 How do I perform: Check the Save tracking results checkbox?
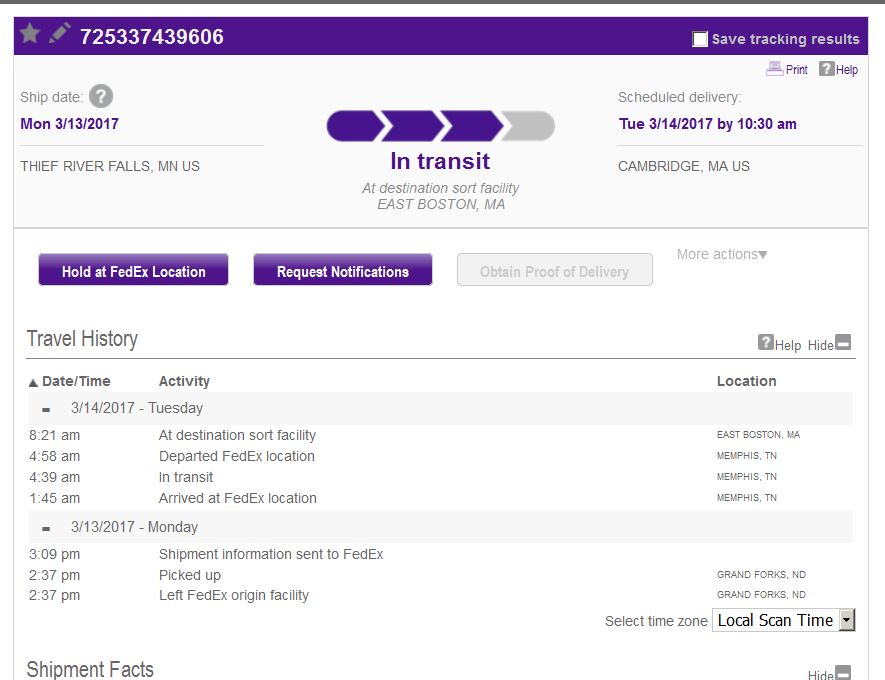tap(700, 39)
